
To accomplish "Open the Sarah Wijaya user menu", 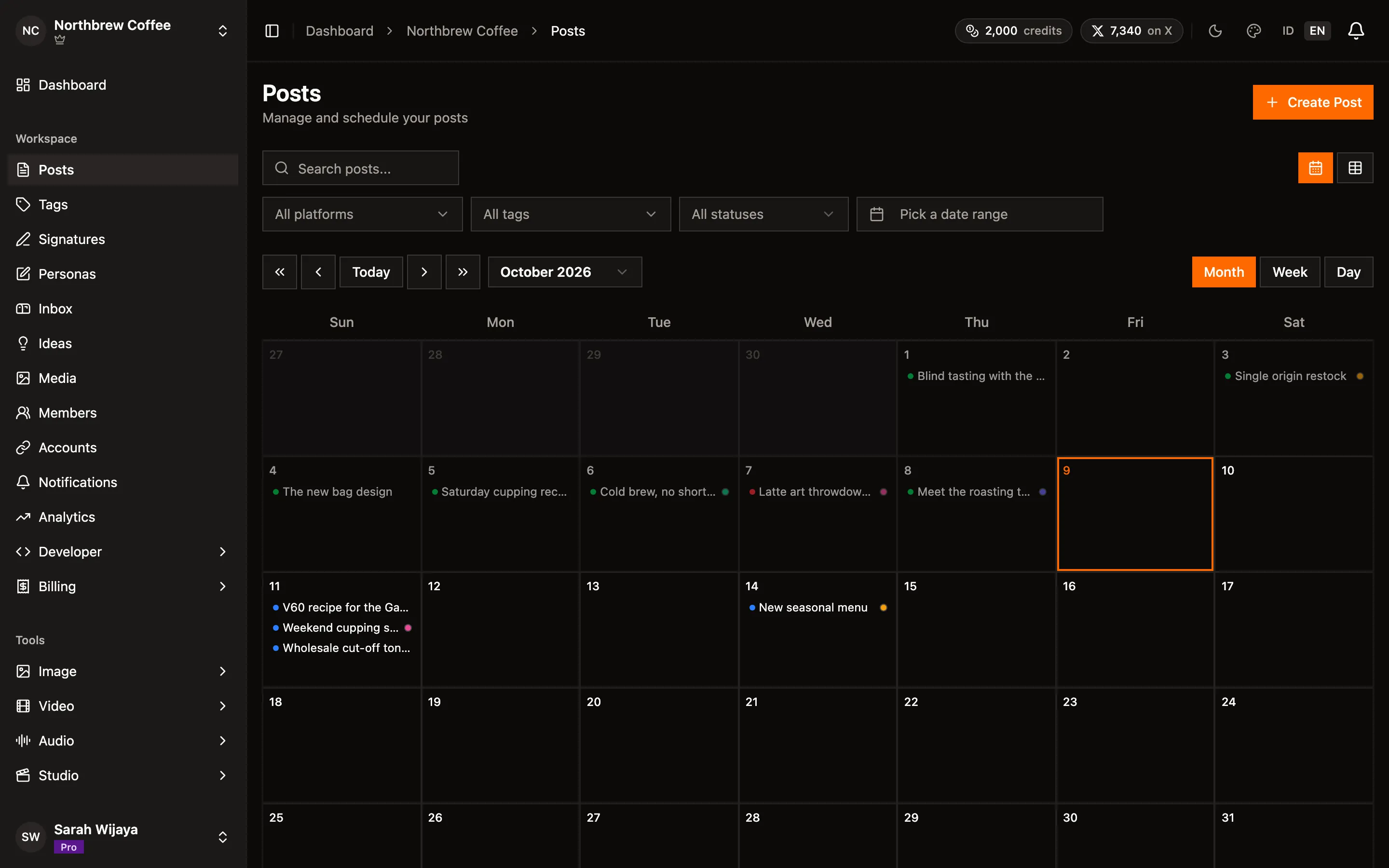I will tap(123, 837).
